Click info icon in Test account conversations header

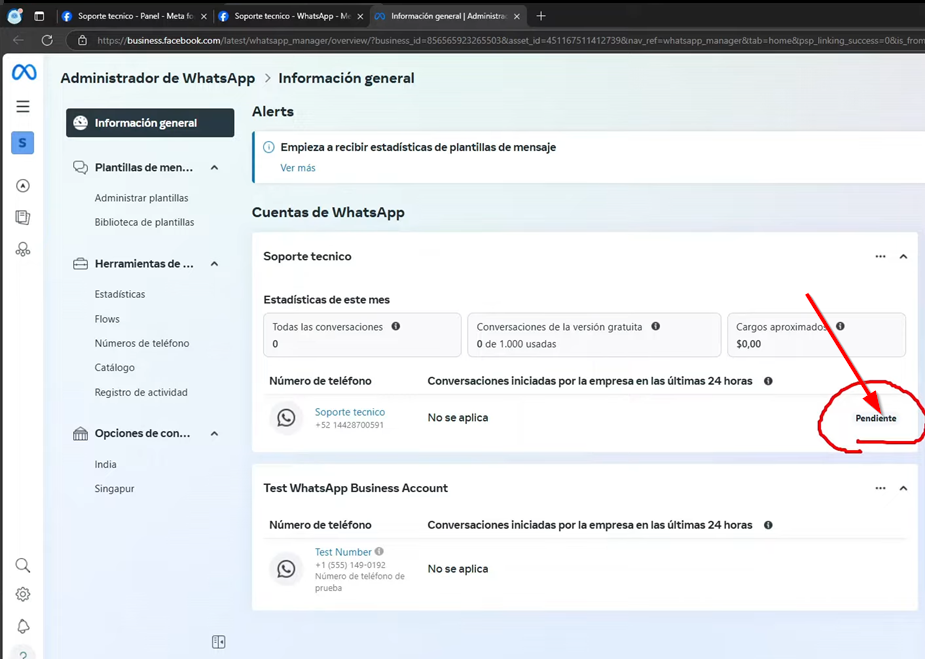pos(768,525)
